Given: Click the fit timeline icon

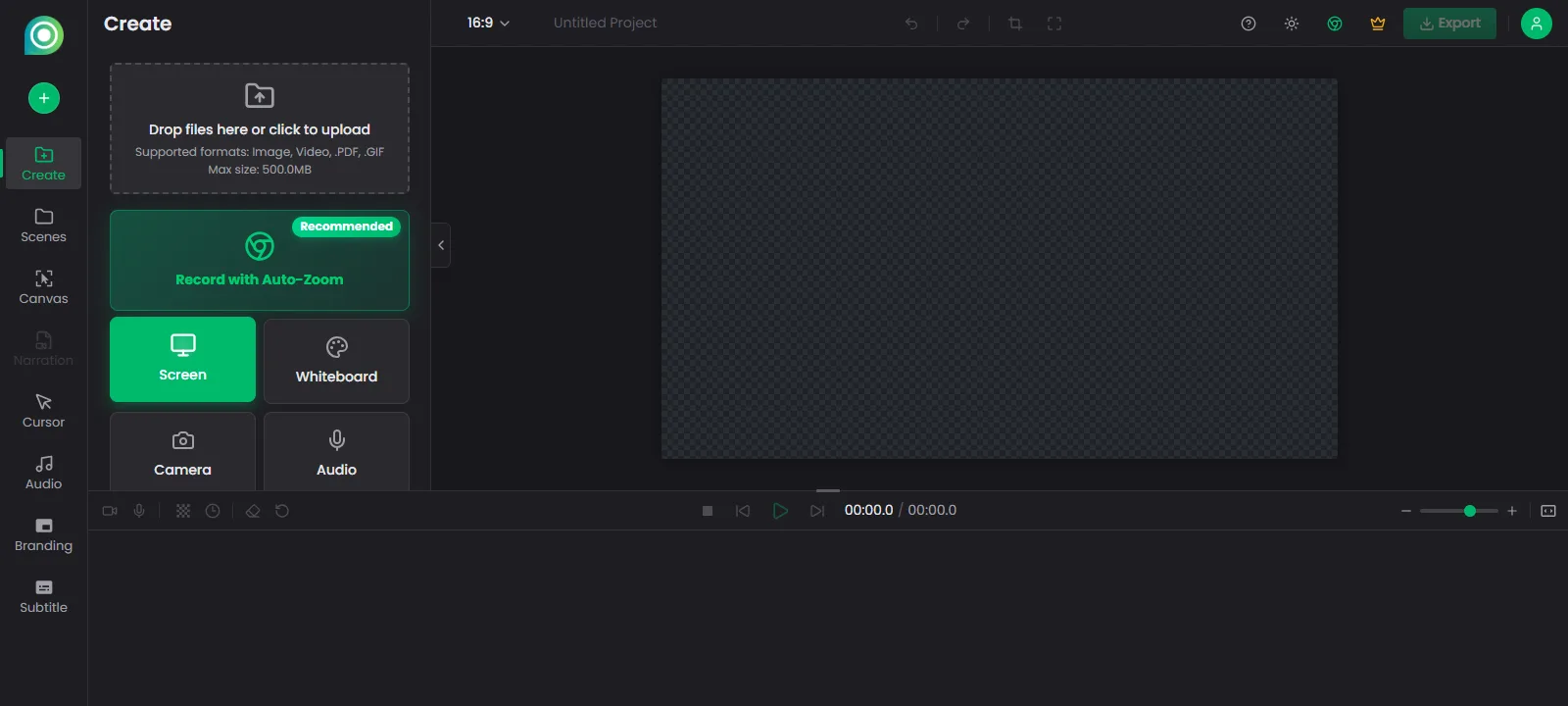Looking at the screenshot, I should pos(1548,511).
